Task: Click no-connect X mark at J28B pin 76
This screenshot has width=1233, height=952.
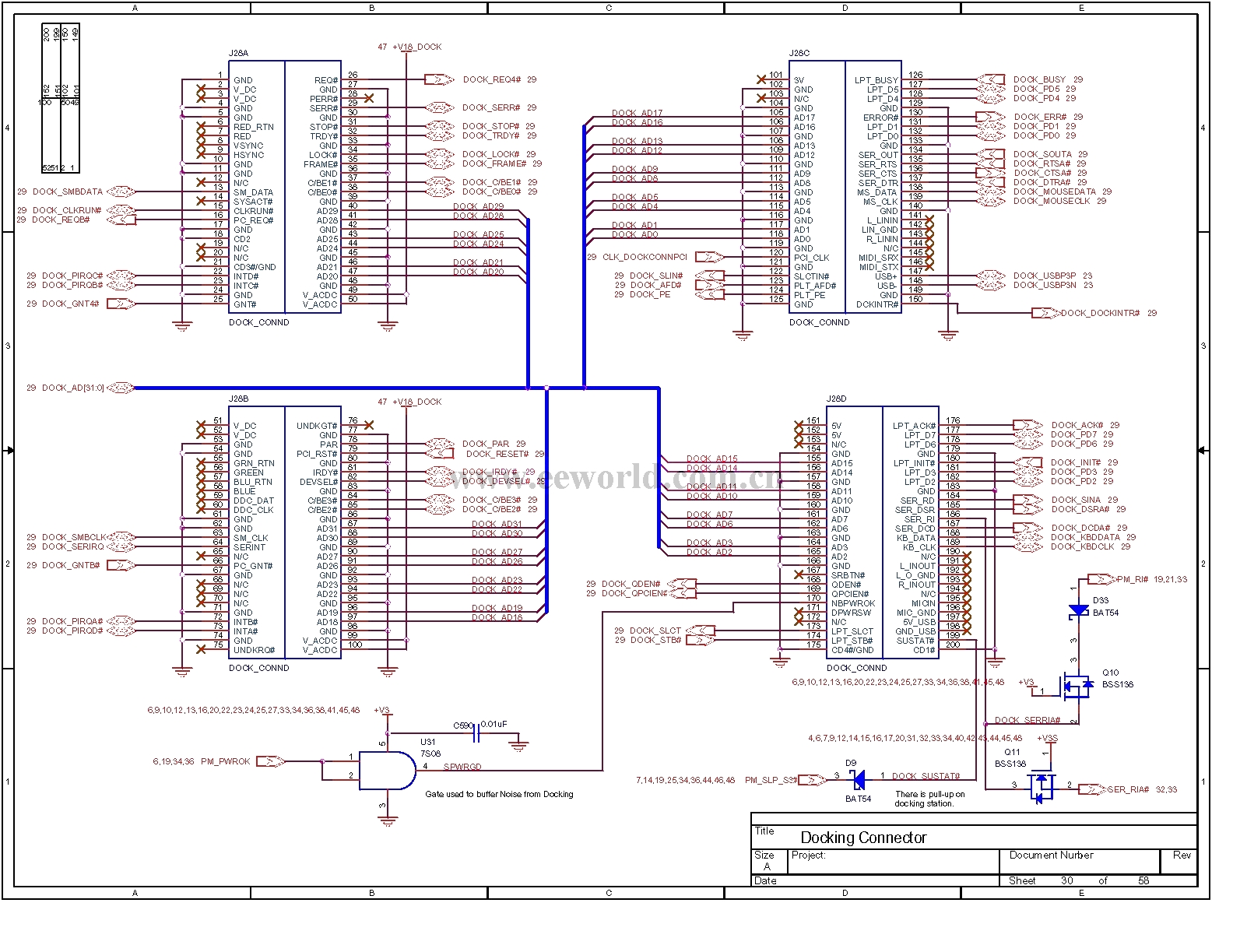Action: pyautogui.click(x=369, y=425)
